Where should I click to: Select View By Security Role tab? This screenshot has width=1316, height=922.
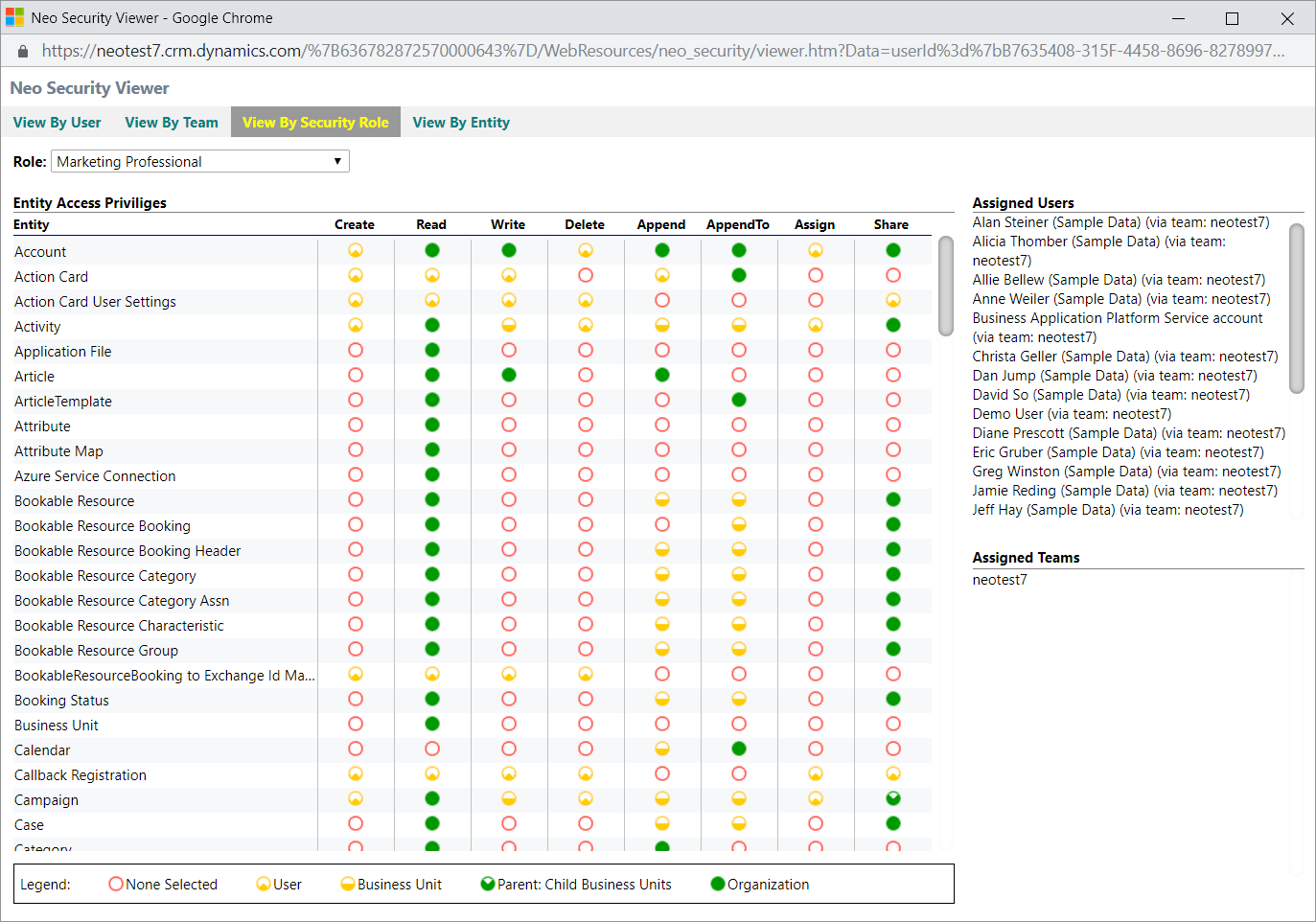pyautogui.click(x=315, y=122)
